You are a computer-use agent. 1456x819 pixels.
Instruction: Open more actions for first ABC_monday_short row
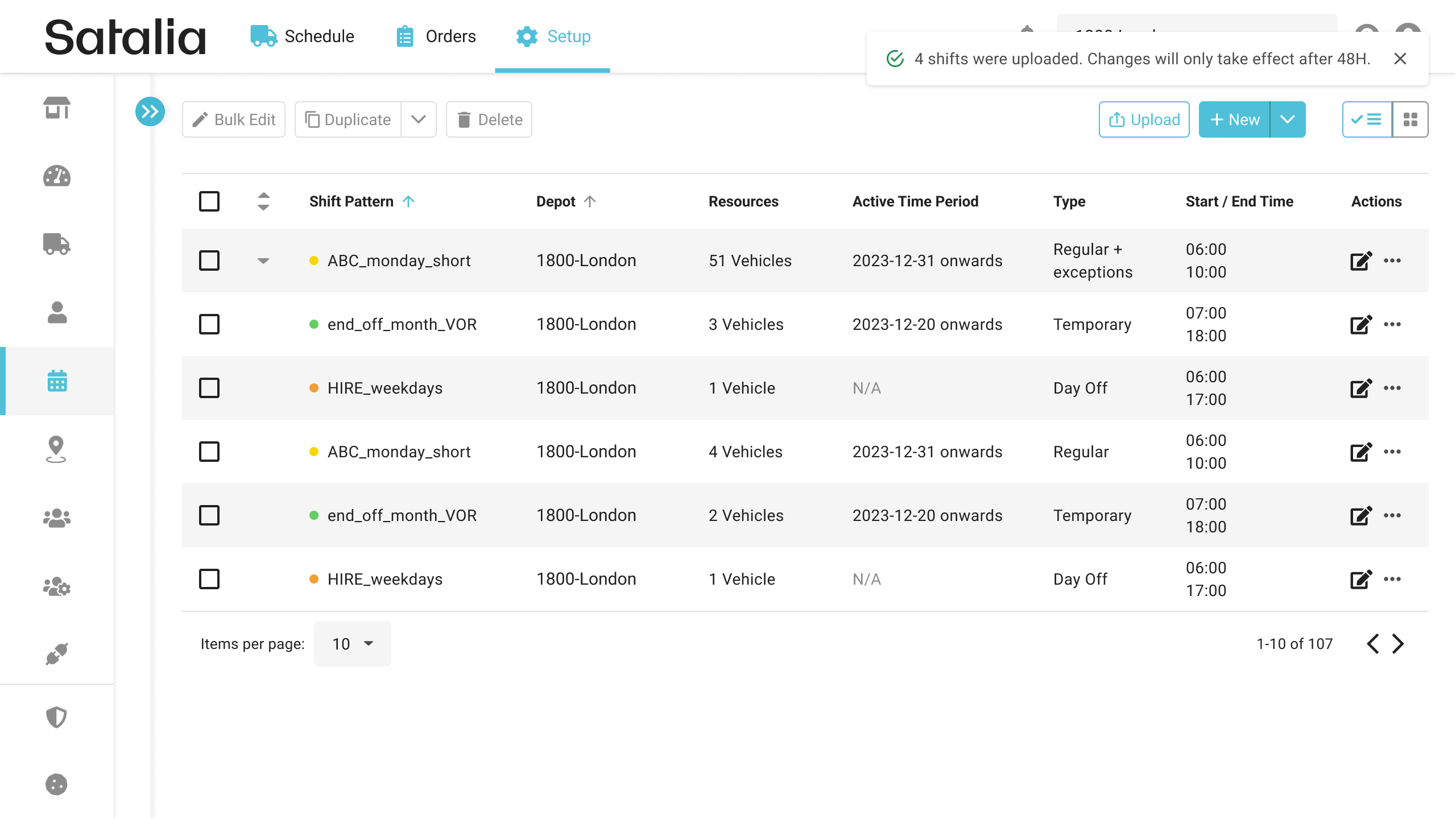coord(1392,261)
